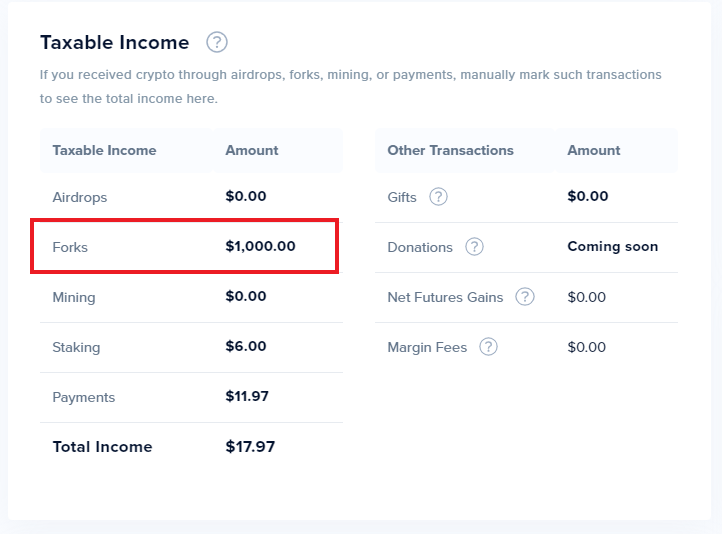Click Net Futures Gains help icon

(x=525, y=297)
